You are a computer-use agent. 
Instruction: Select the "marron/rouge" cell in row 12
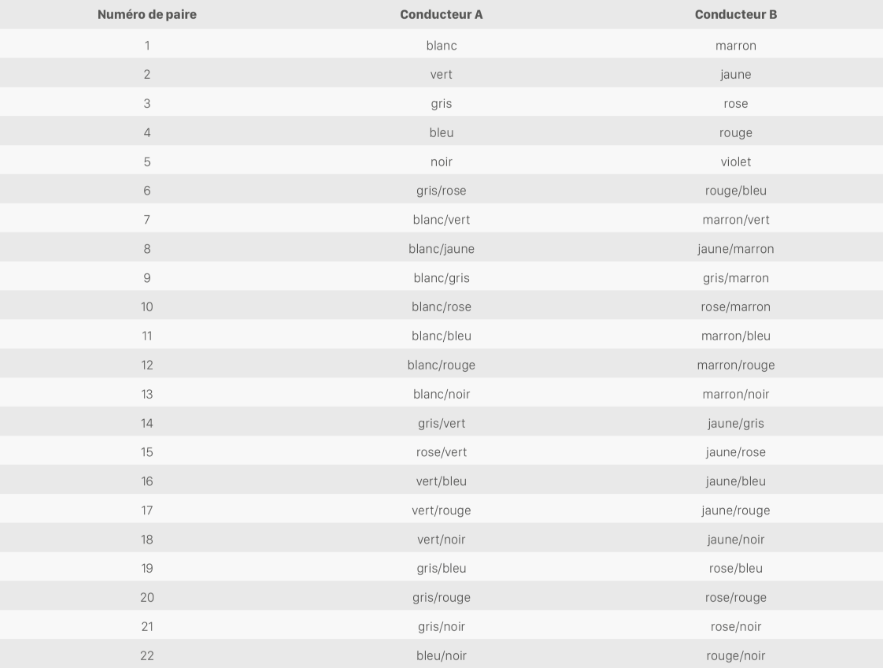tap(735, 364)
